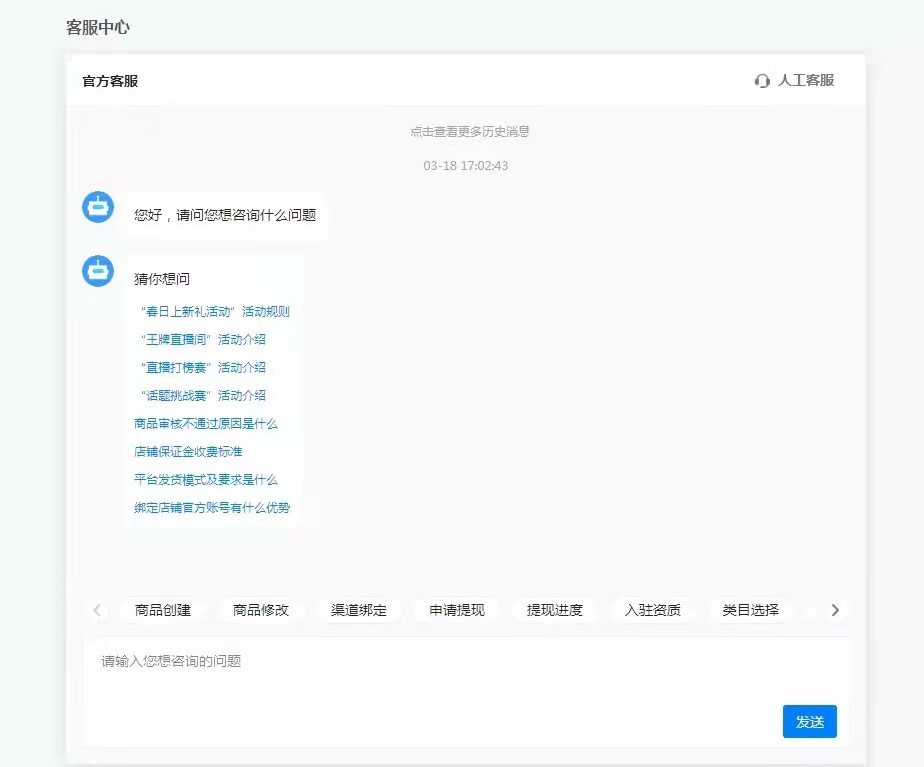Pick the 类目选择 quick topic
This screenshot has width=924, height=767.
[750, 610]
